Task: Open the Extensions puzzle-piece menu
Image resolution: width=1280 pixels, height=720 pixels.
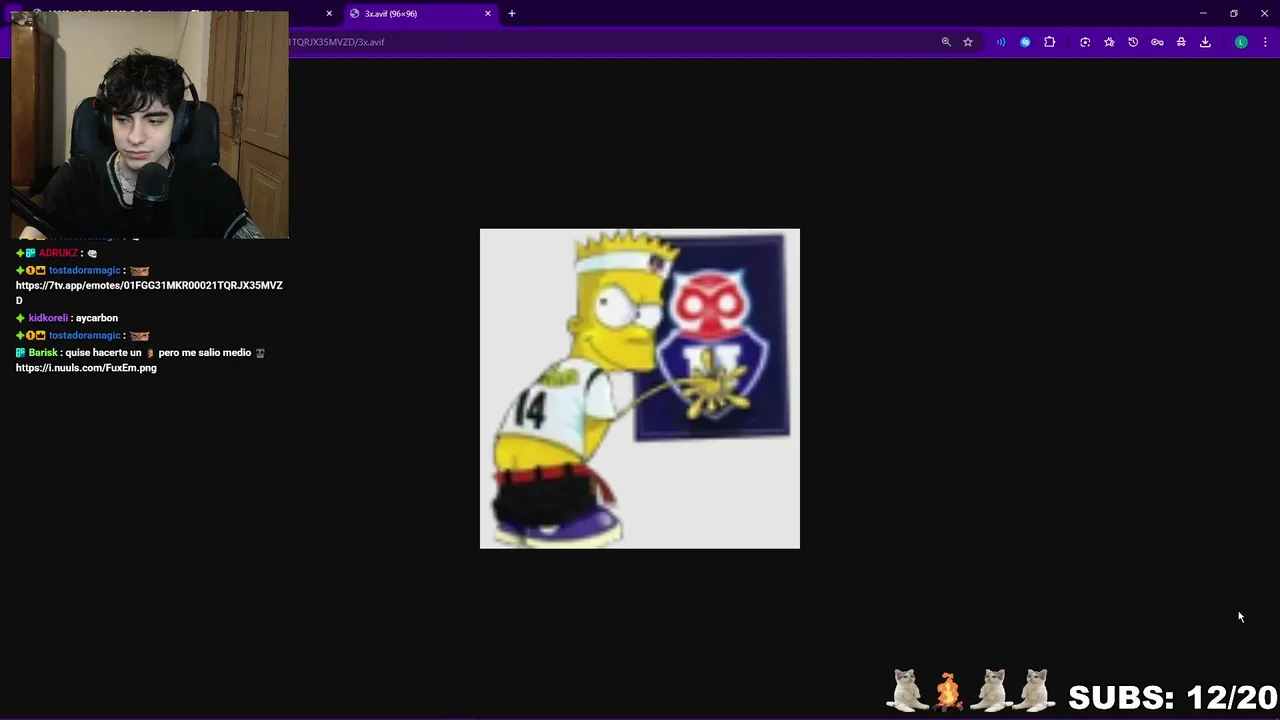Action: (x=1049, y=42)
